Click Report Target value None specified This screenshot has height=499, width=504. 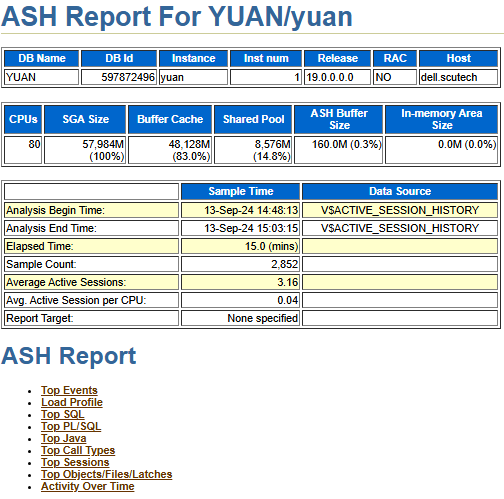[263, 318]
